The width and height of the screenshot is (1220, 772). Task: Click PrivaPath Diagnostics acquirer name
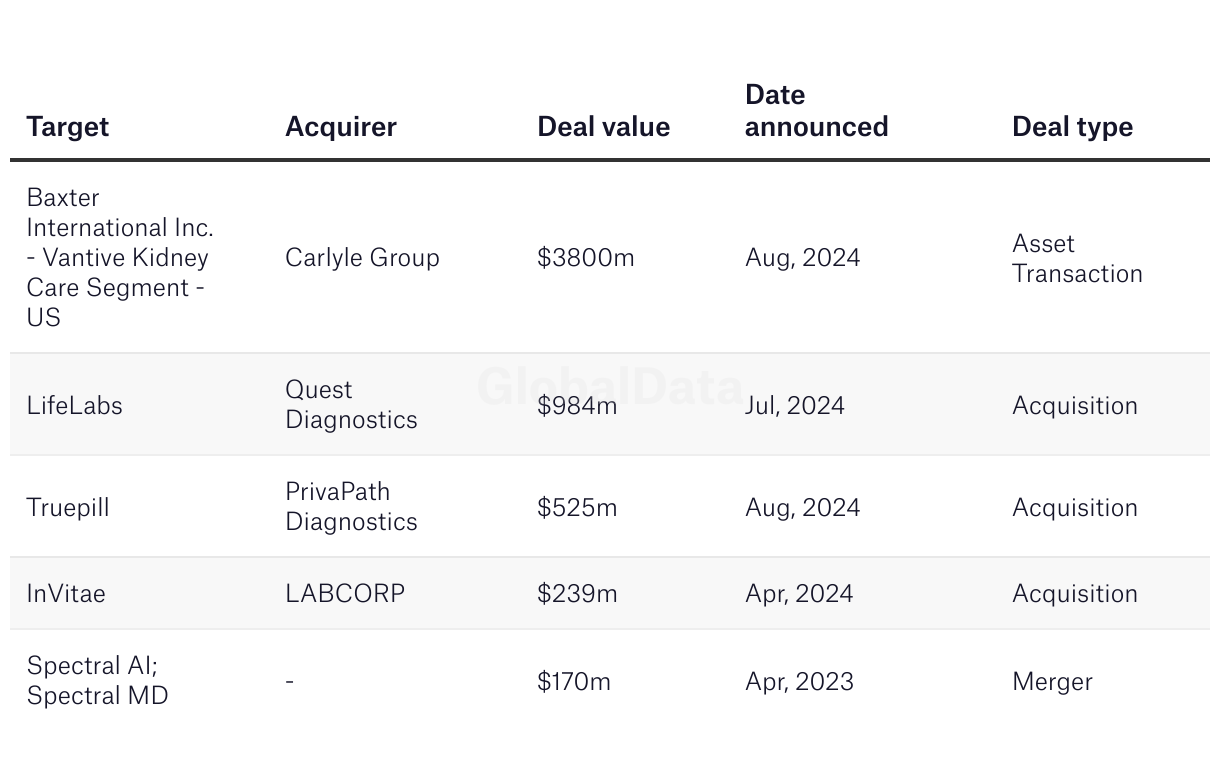pyautogui.click(x=351, y=506)
